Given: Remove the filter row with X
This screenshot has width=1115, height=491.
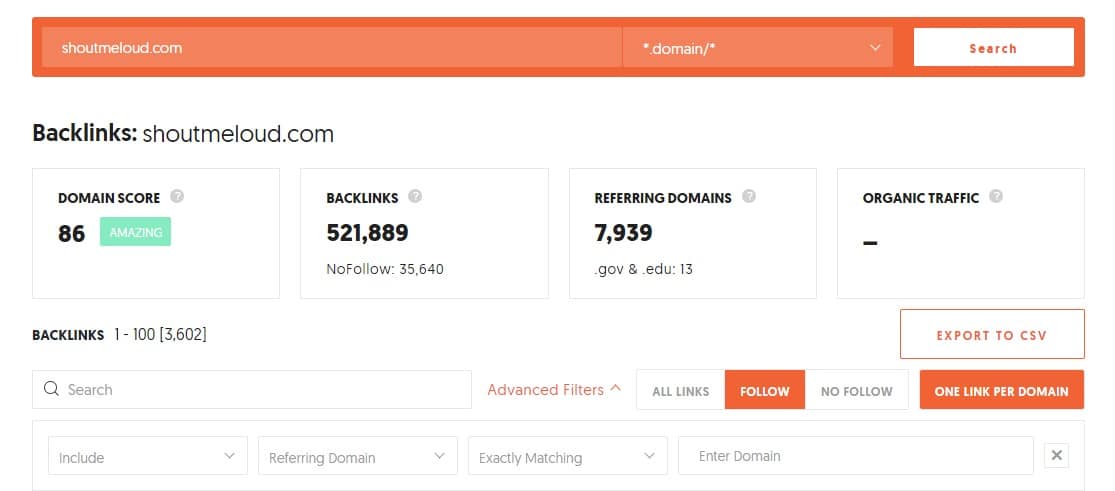Looking at the screenshot, I should 1057,455.
